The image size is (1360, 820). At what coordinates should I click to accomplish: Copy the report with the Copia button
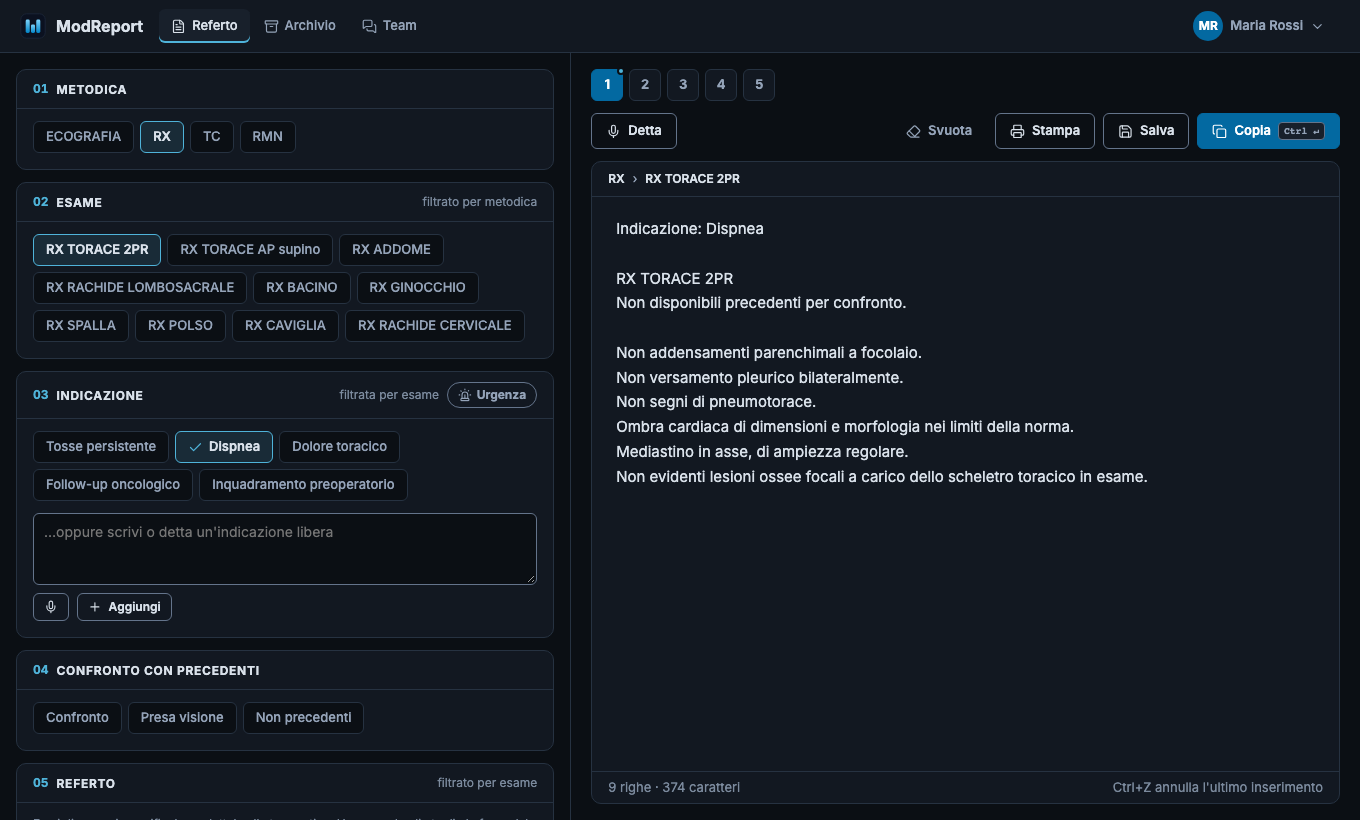coord(1268,131)
